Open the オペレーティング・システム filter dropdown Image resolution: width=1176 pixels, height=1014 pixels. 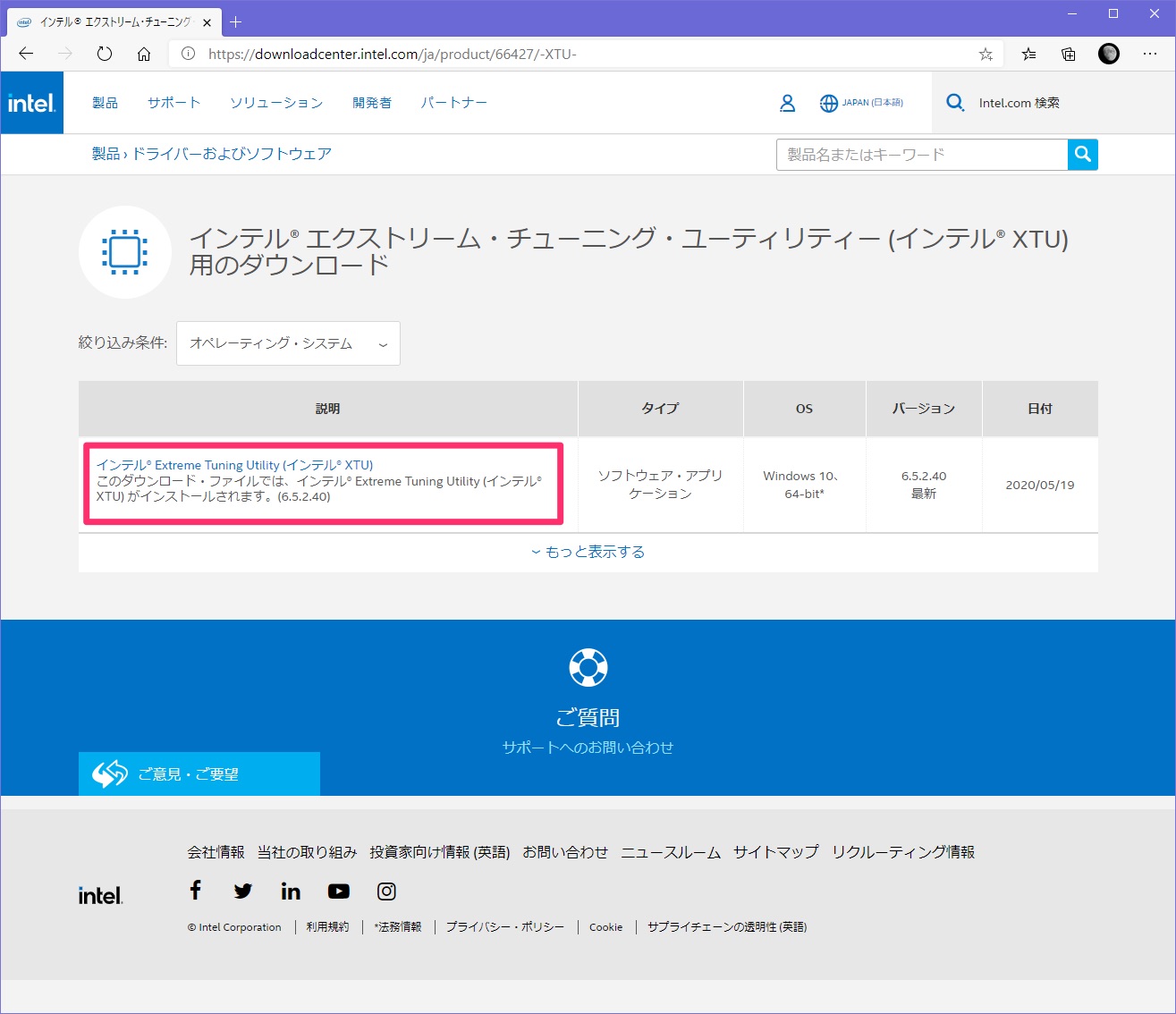pyautogui.click(x=288, y=343)
